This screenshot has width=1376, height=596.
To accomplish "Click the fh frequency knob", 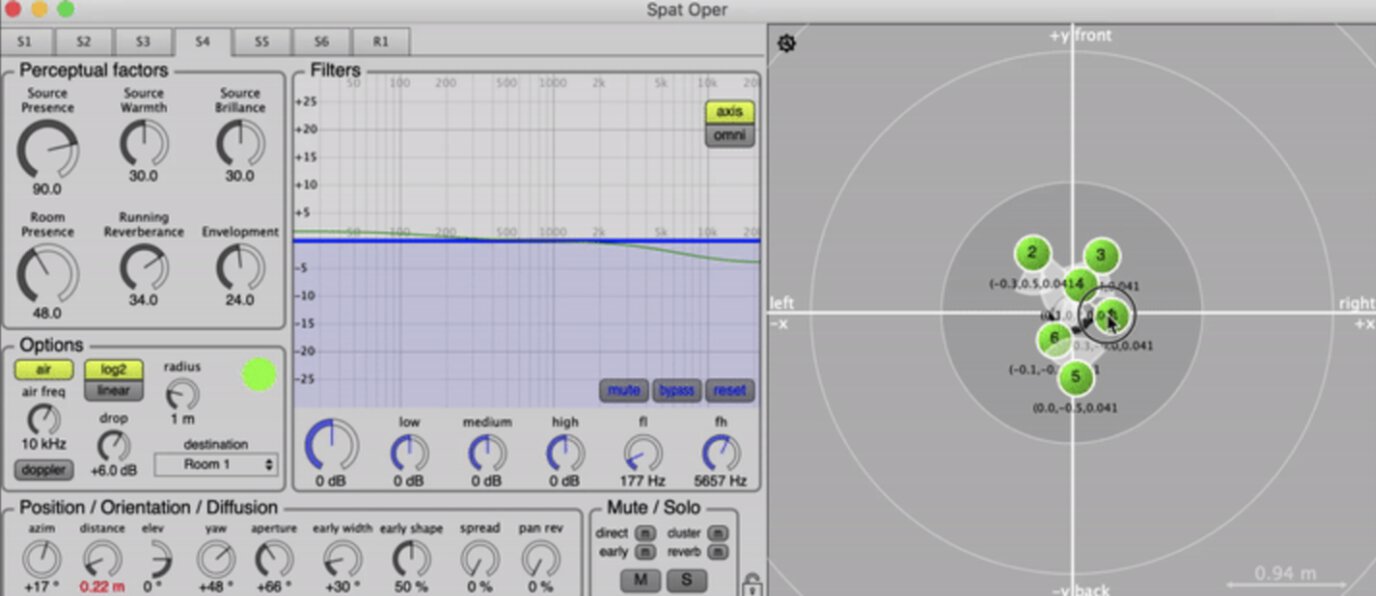I will point(721,453).
